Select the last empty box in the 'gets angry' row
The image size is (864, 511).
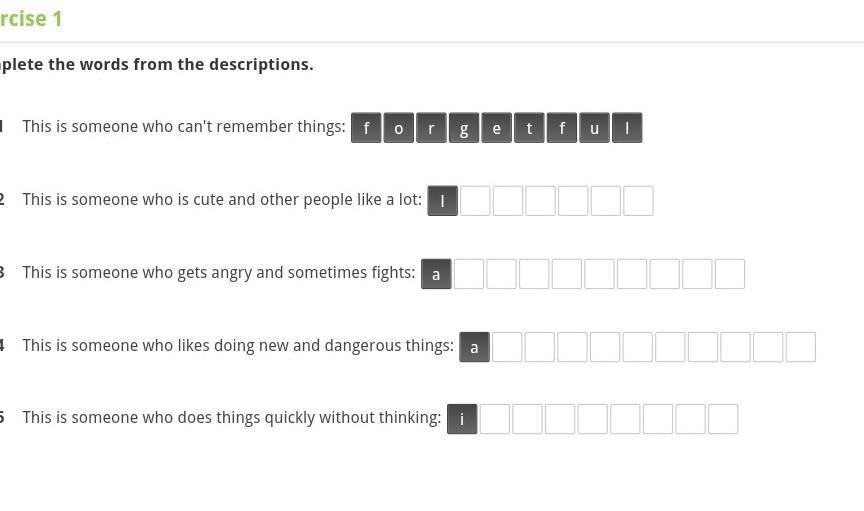(x=730, y=274)
